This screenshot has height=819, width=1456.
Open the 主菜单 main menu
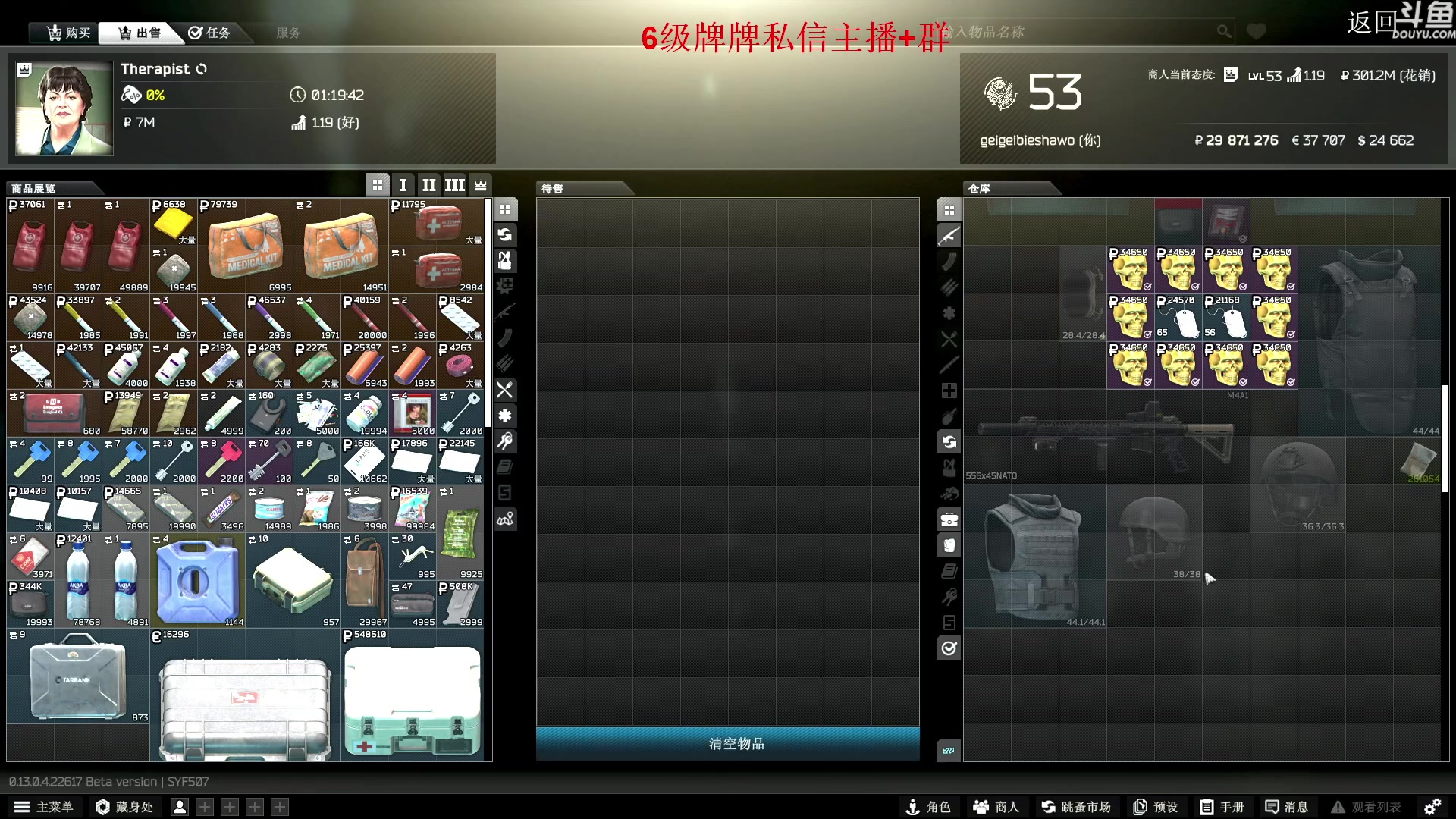[44, 807]
